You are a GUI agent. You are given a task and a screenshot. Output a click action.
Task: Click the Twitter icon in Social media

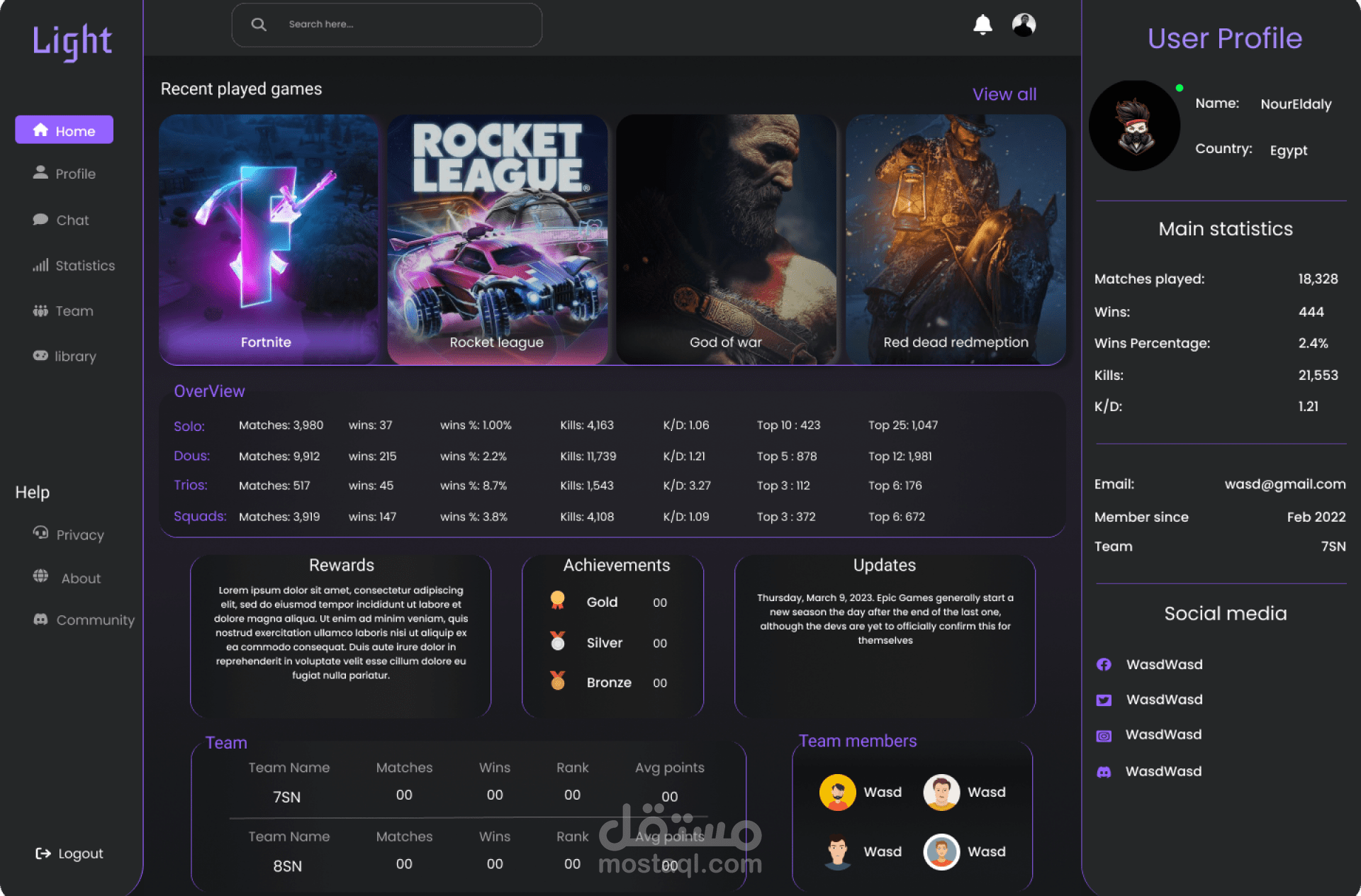pos(1104,700)
